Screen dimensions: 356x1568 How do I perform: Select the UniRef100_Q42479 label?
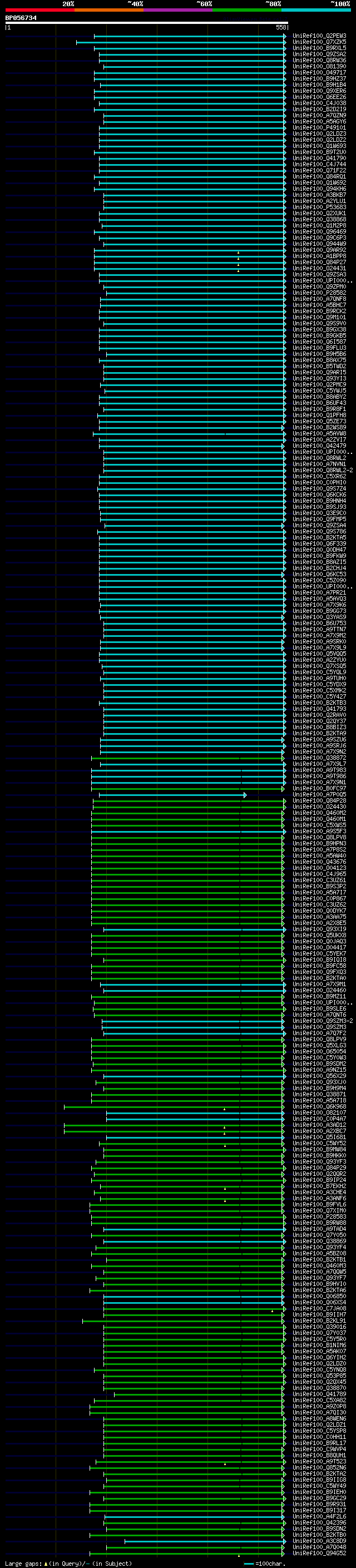319,446
